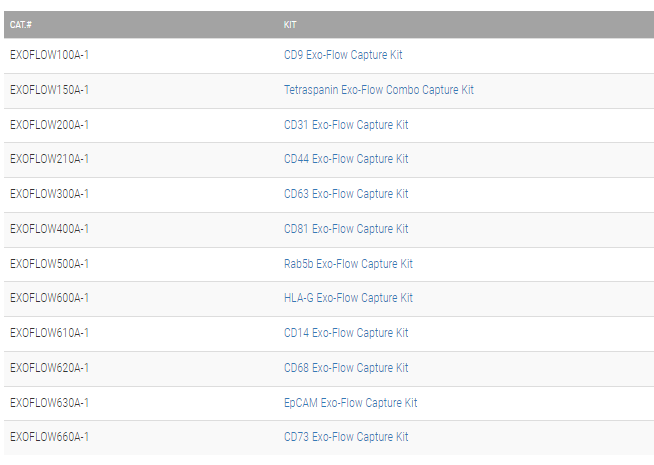
Task: Click the EXOFLOW300A-1 catalog cell
Action: [49, 194]
